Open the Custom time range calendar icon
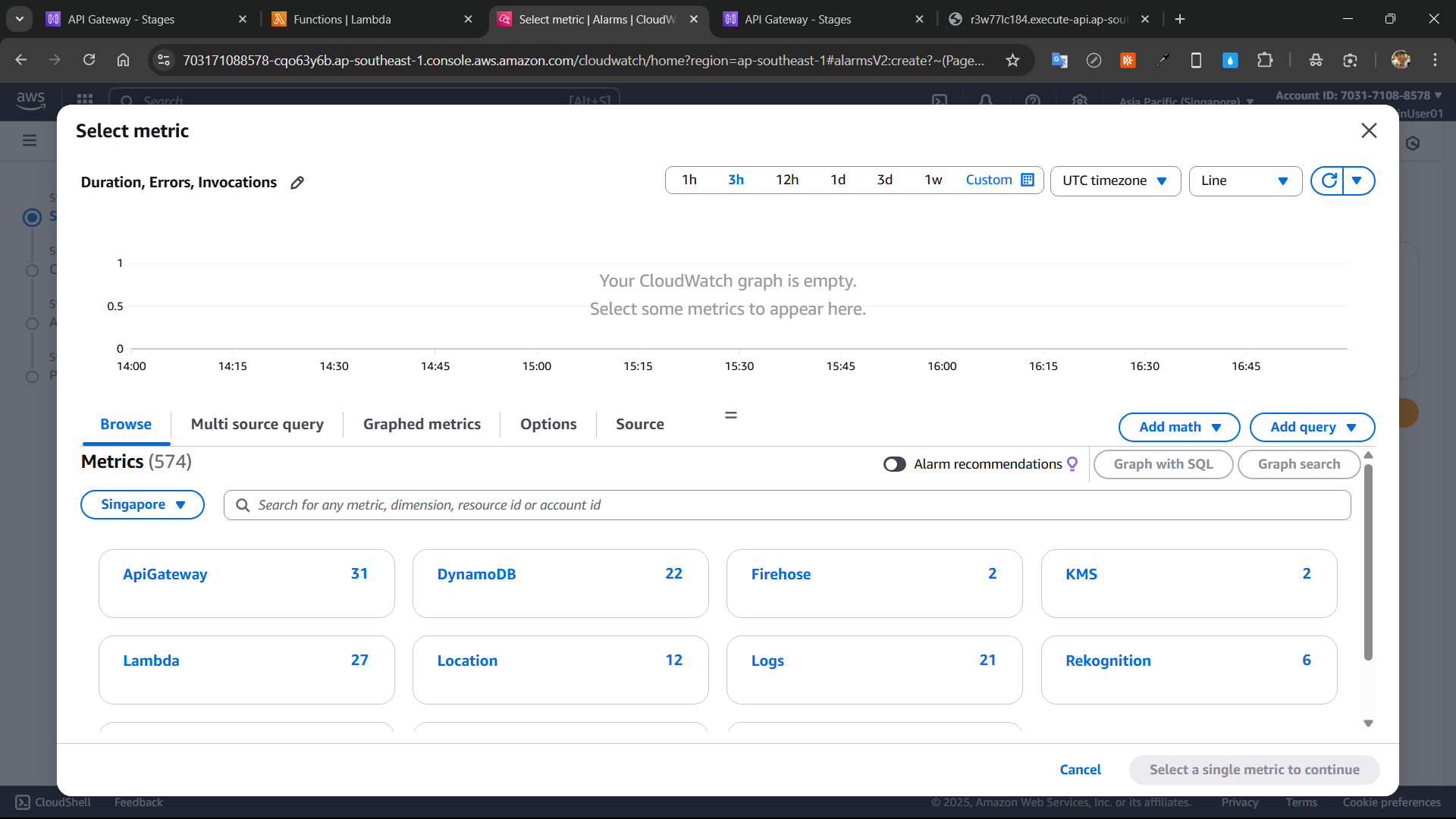Viewport: 1456px width, 819px height. click(1028, 180)
